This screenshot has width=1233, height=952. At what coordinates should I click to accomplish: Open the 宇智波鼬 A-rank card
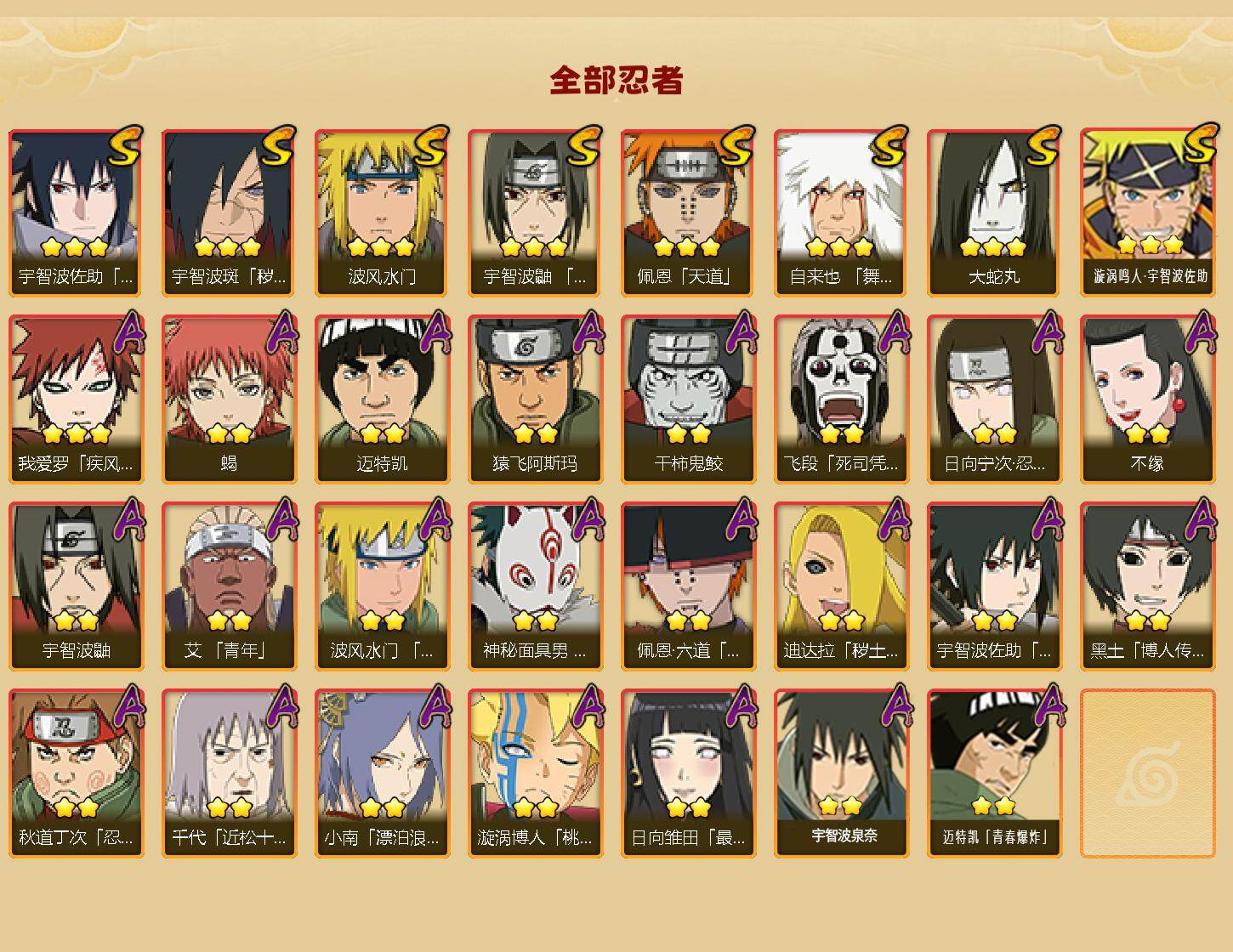(76, 586)
